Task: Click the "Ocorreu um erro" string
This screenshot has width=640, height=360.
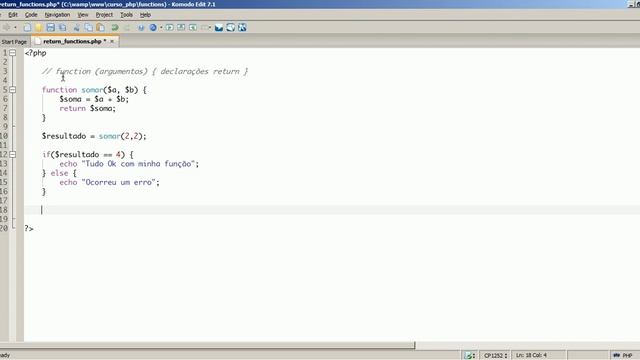Action: point(119,182)
